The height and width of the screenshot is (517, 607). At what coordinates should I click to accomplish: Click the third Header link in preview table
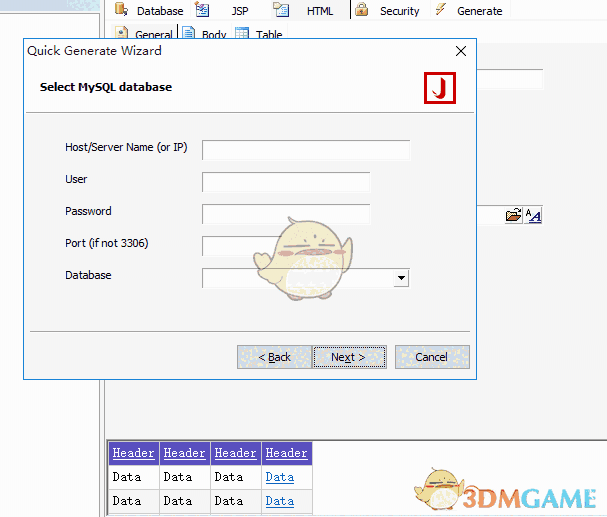click(x=235, y=453)
